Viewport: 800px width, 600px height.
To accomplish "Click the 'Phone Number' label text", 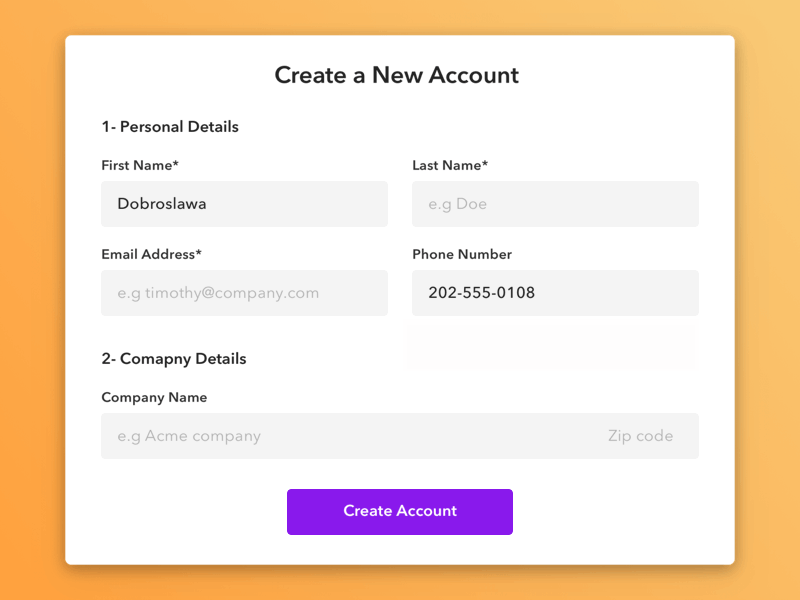I will pos(462,254).
